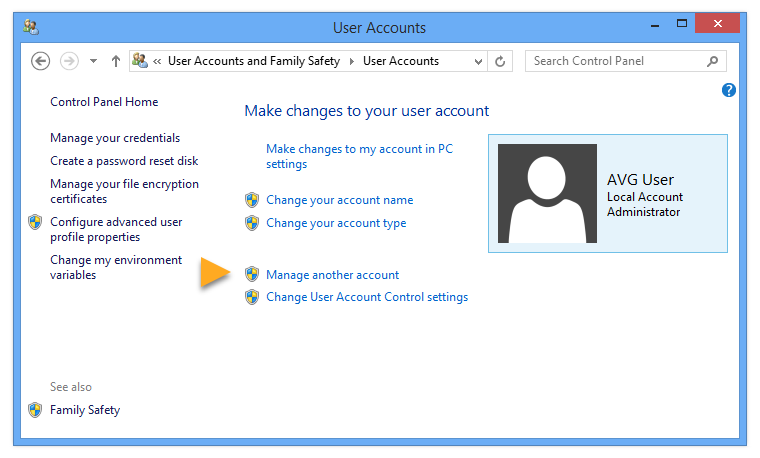This screenshot has width=760, height=458.
Task: Open Manage your credentials
Action: (x=115, y=138)
